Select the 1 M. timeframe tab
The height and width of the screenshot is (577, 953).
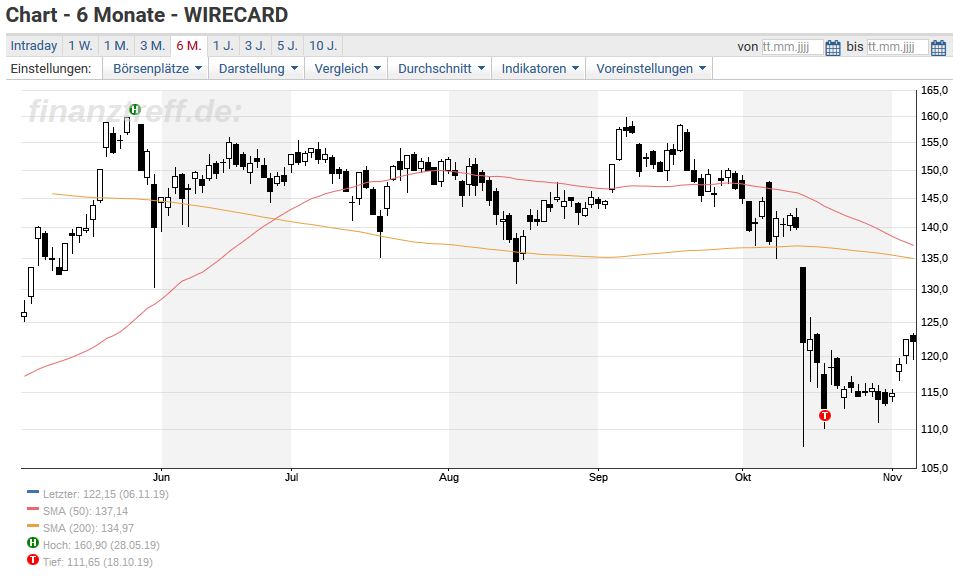pyautogui.click(x=116, y=46)
